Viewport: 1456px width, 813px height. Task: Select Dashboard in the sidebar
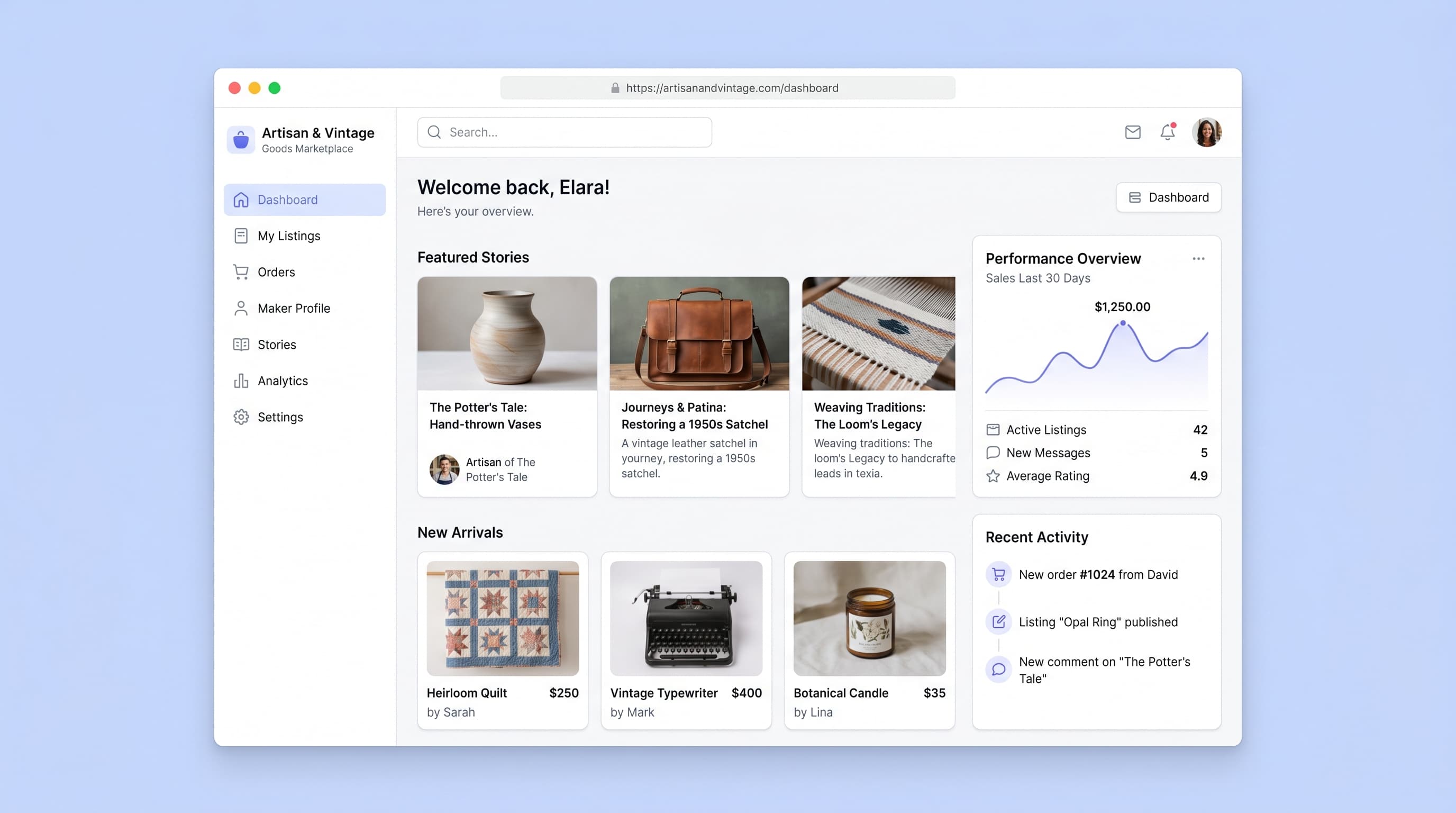[x=305, y=200]
